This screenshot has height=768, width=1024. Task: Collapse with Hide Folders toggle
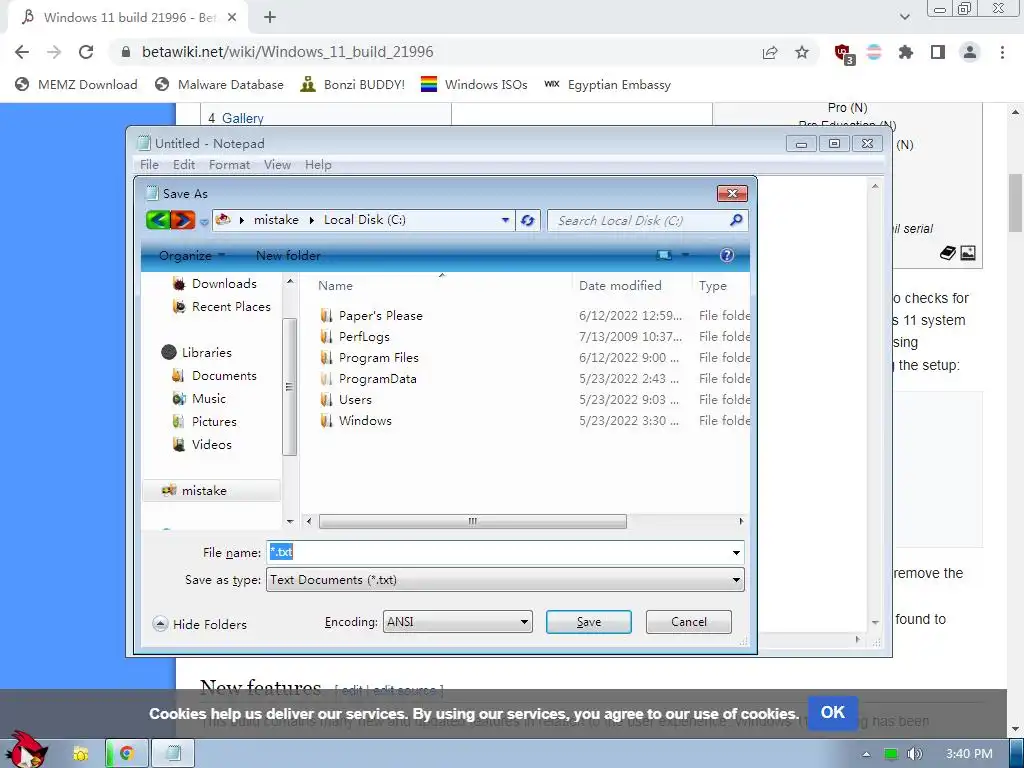click(200, 624)
